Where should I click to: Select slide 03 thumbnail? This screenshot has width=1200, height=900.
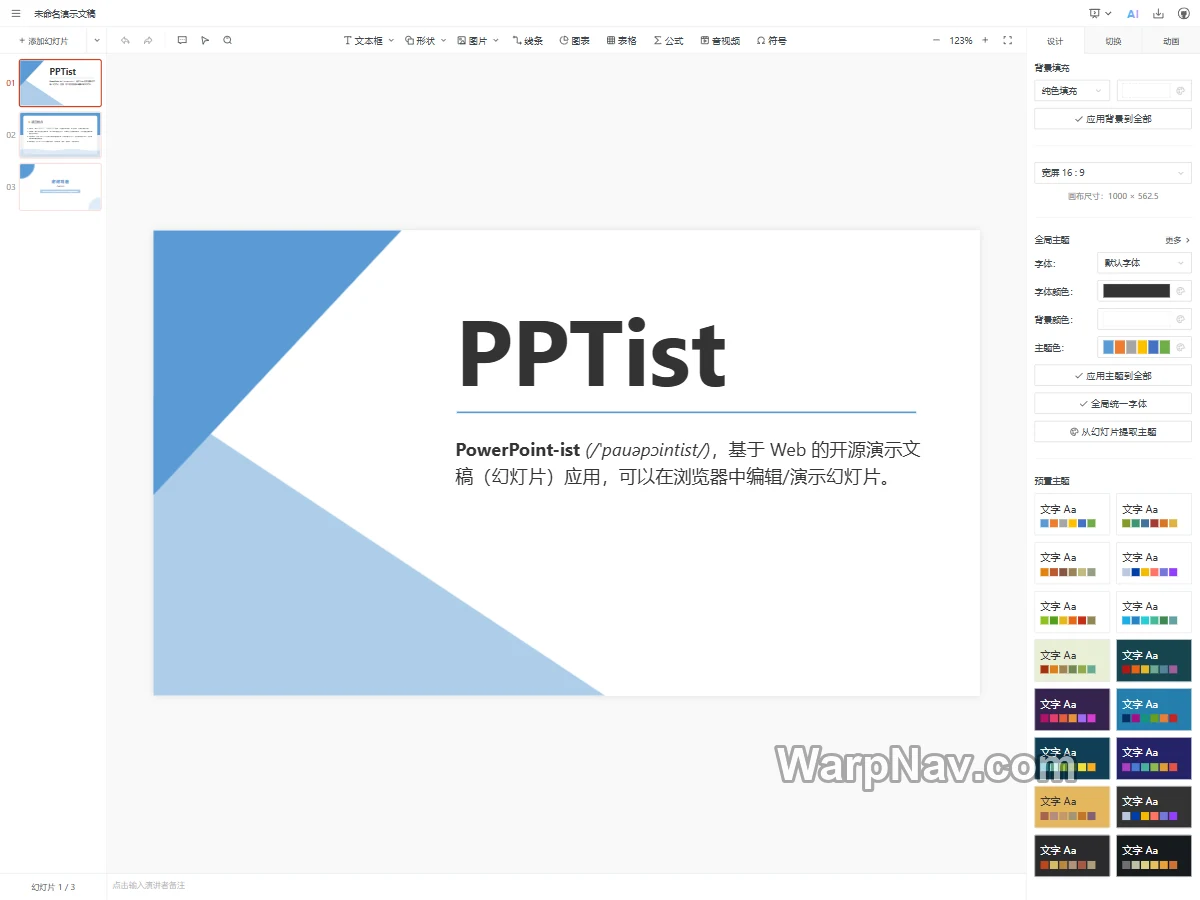(x=60, y=187)
